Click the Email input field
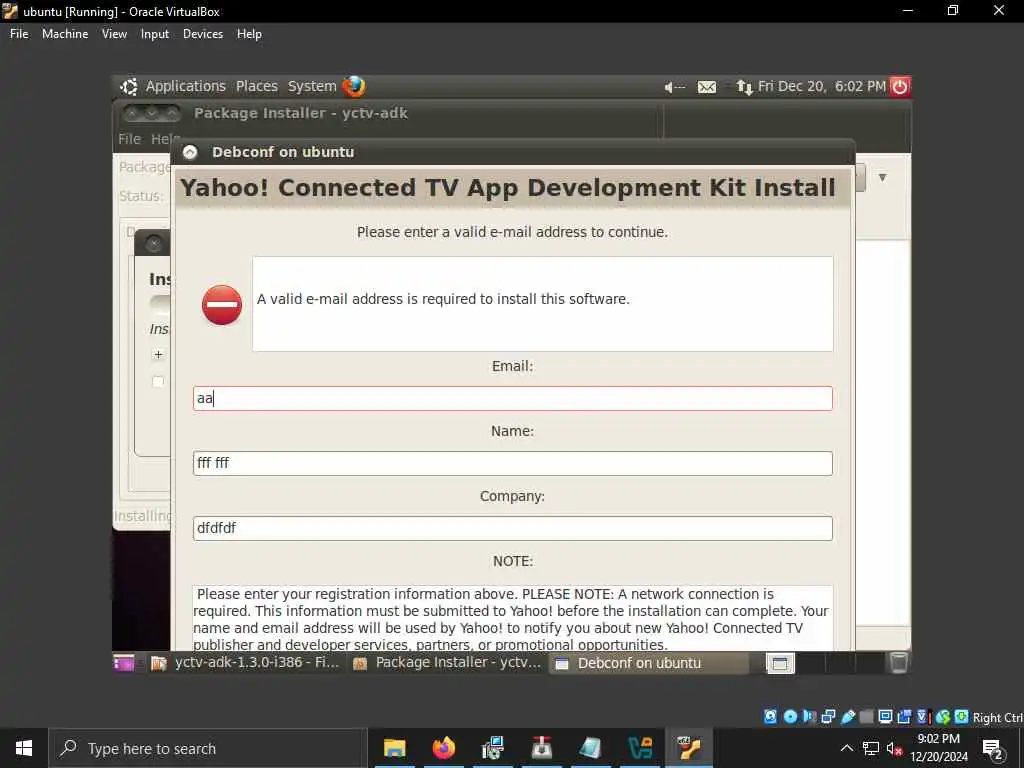The height and width of the screenshot is (768, 1024). pyautogui.click(x=513, y=398)
